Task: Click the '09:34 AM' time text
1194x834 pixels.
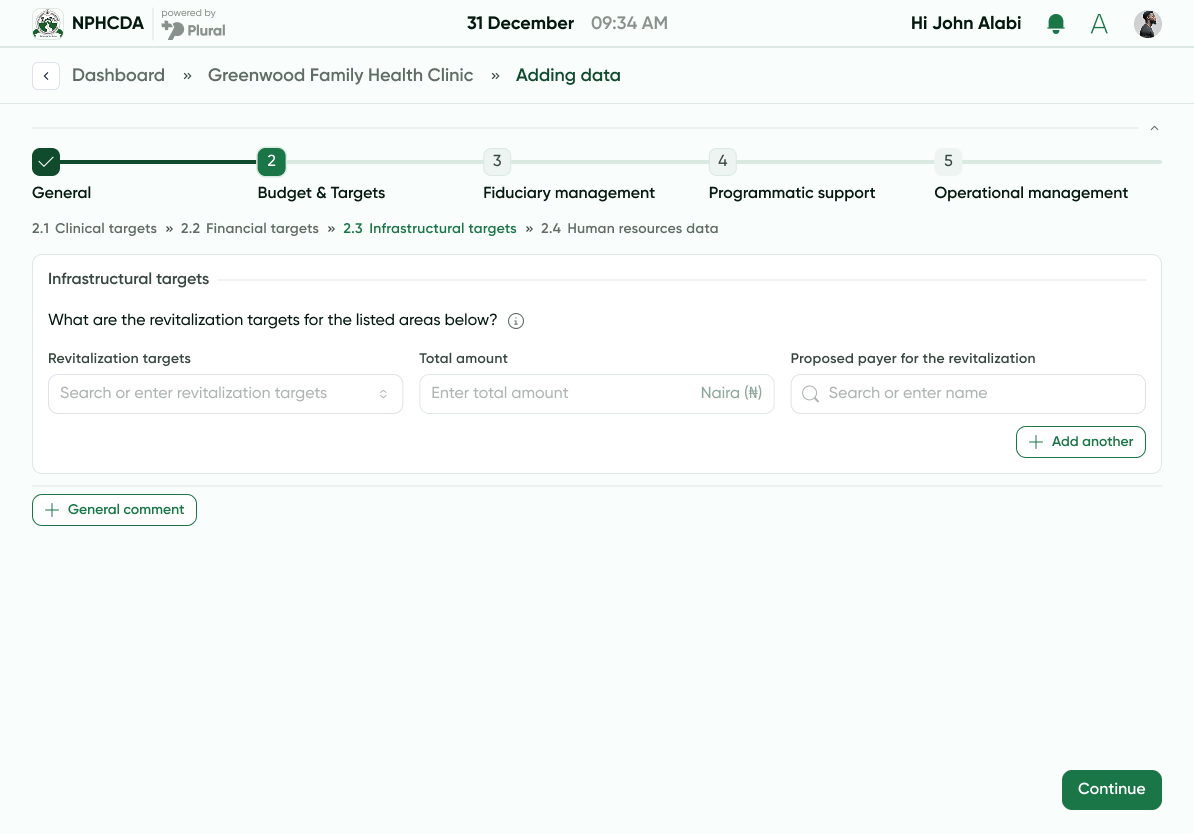Action: [630, 24]
